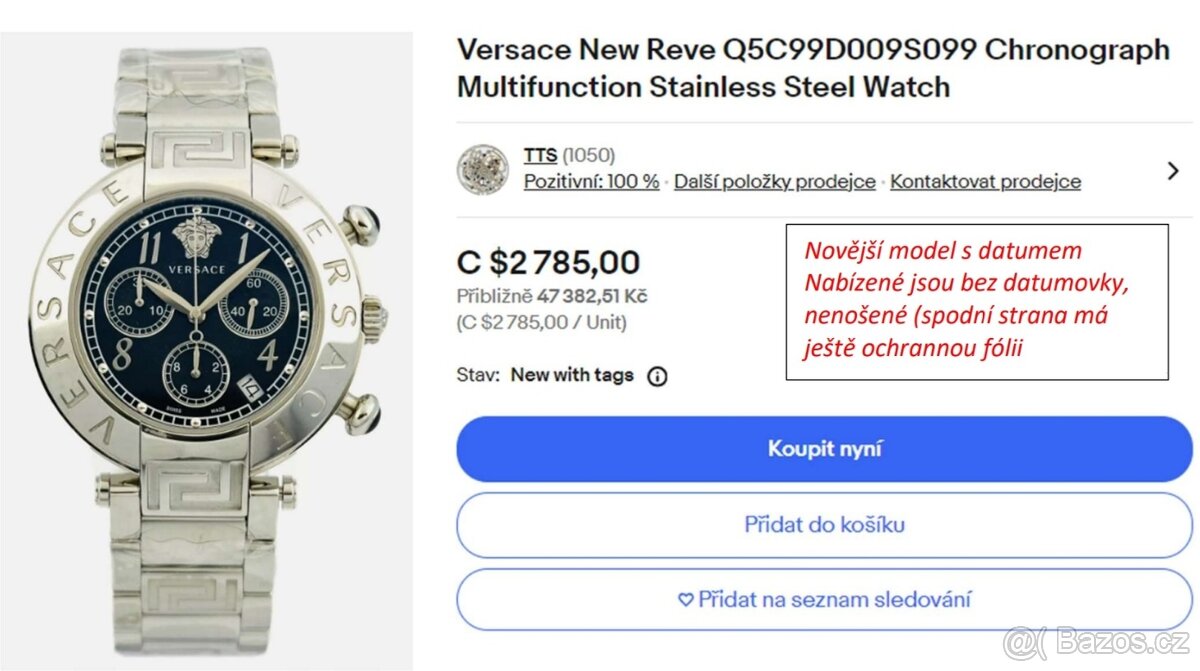
Task: Click the heart icon in the watchlist button
Action: (x=685, y=600)
